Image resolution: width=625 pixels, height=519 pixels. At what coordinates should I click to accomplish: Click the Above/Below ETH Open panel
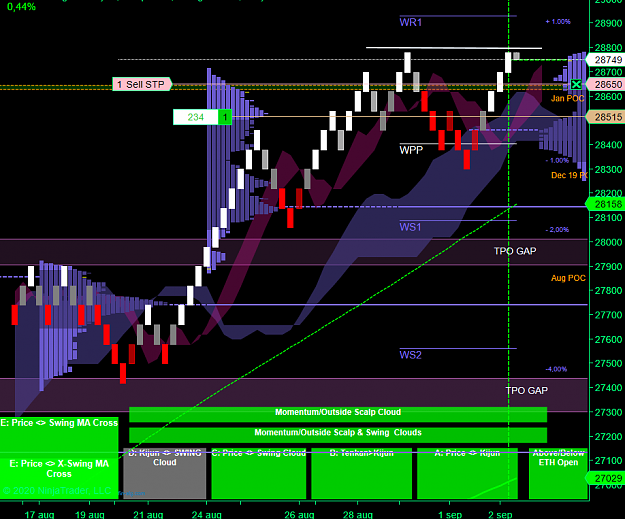[558, 473]
